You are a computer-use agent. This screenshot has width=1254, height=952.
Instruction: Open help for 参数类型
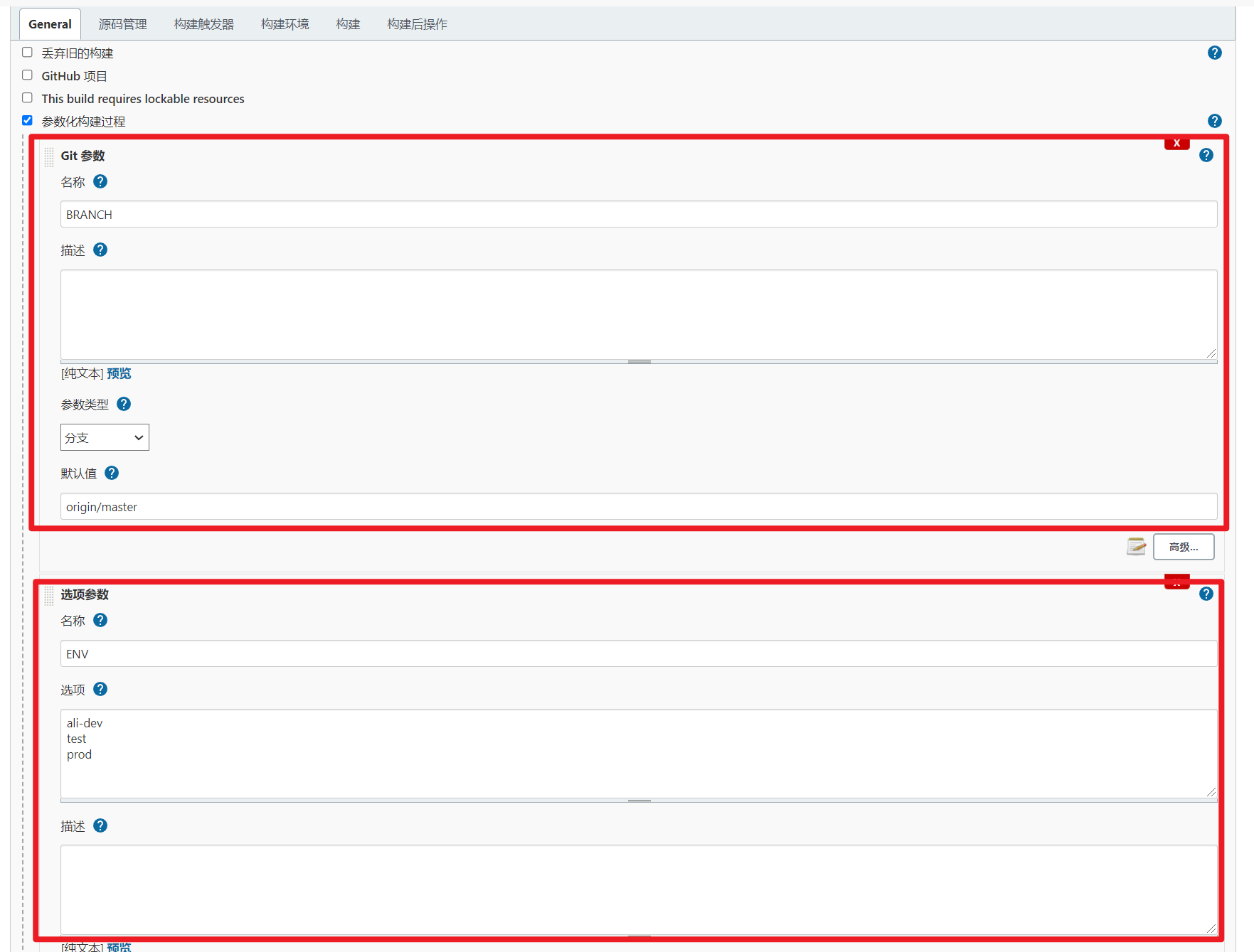(123, 404)
